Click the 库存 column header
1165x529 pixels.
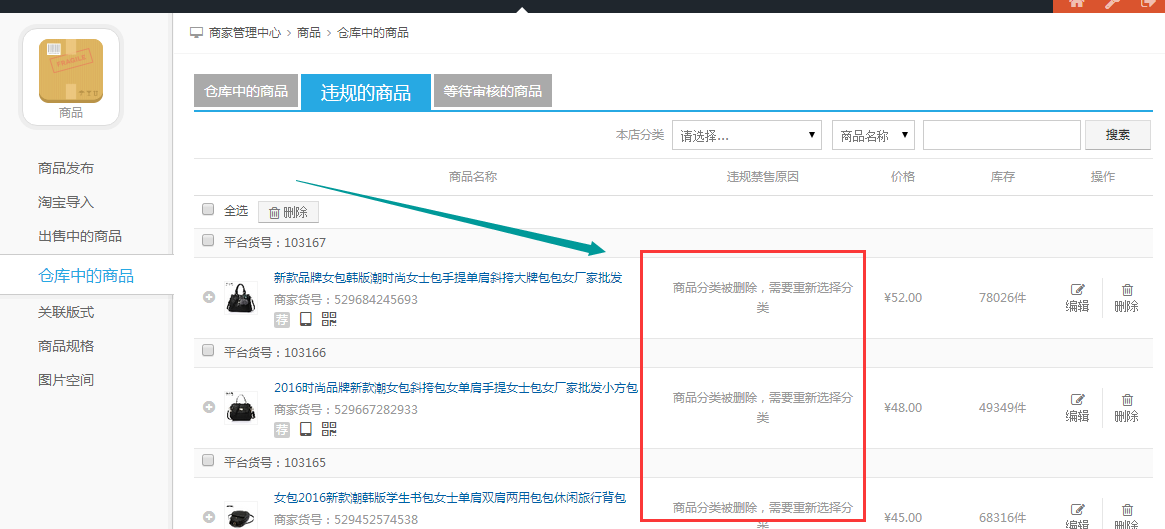click(1002, 177)
